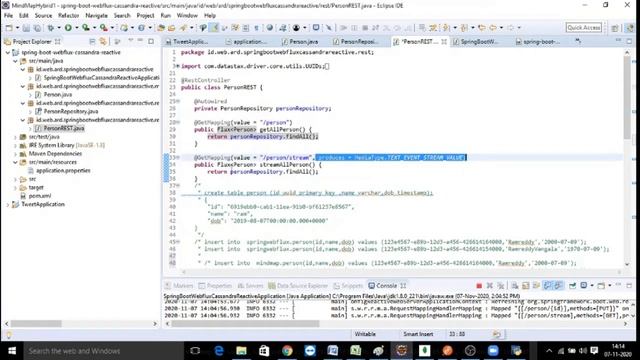The height and width of the screenshot is (360, 640).
Task: Click the New file toolbar icon
Action: pos(9,28)
